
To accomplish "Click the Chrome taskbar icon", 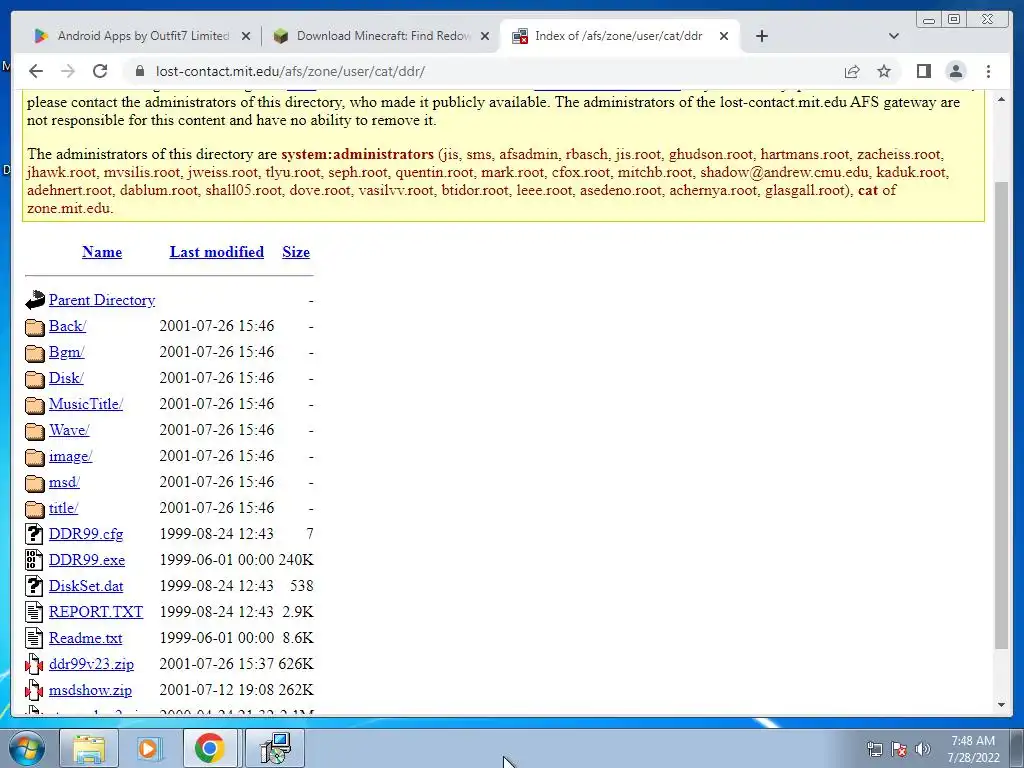I will point(210,748).
